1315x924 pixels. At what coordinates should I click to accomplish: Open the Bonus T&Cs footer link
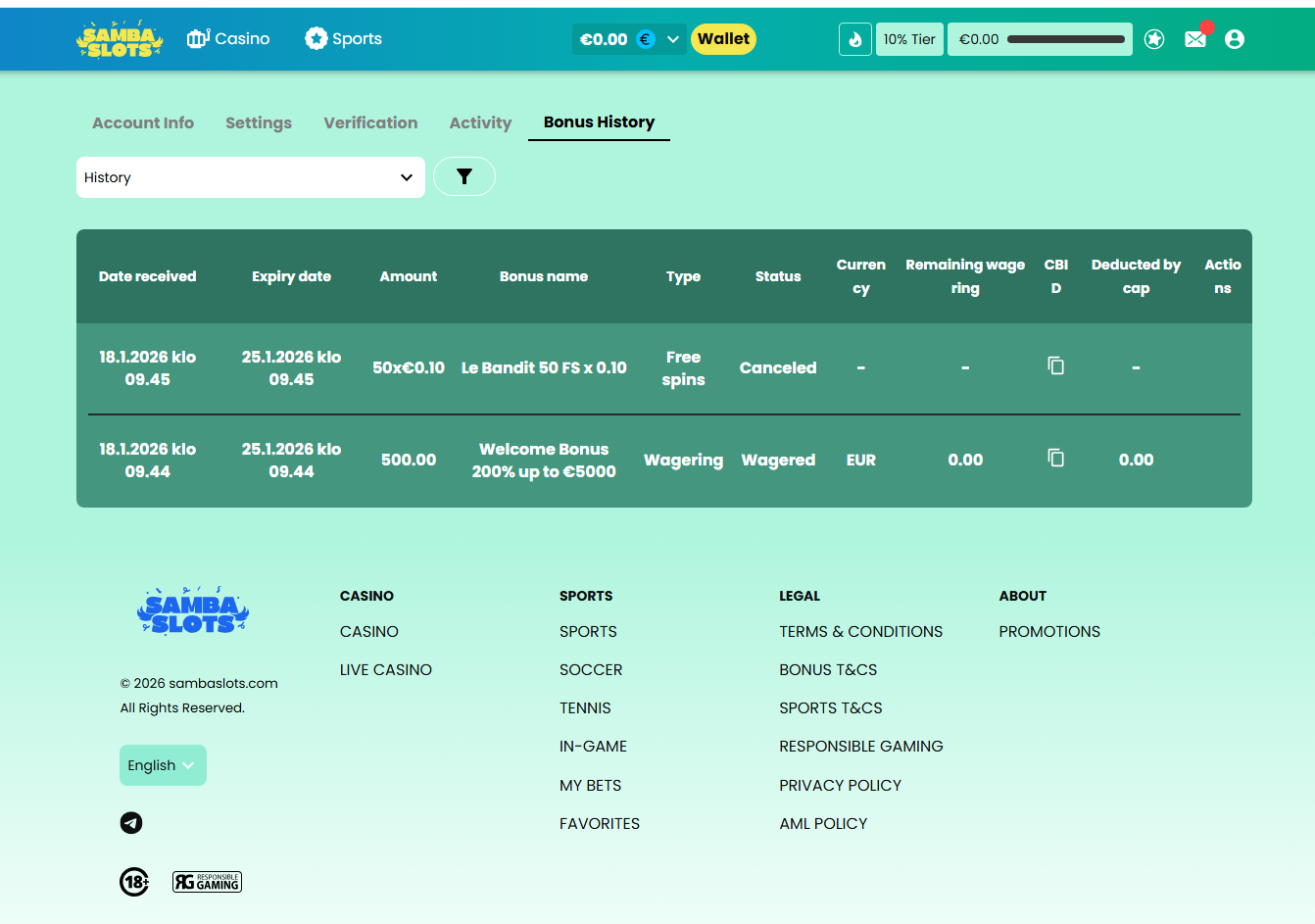point(828,670)
